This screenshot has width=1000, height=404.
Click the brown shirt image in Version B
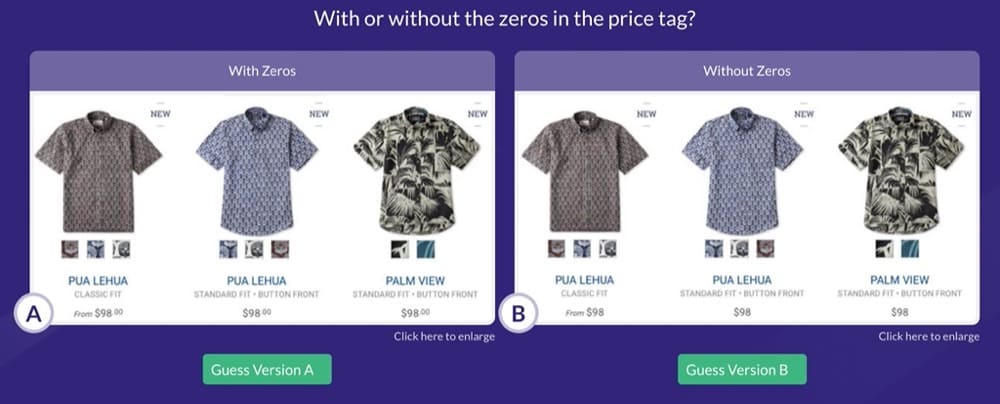click(585, 171)
